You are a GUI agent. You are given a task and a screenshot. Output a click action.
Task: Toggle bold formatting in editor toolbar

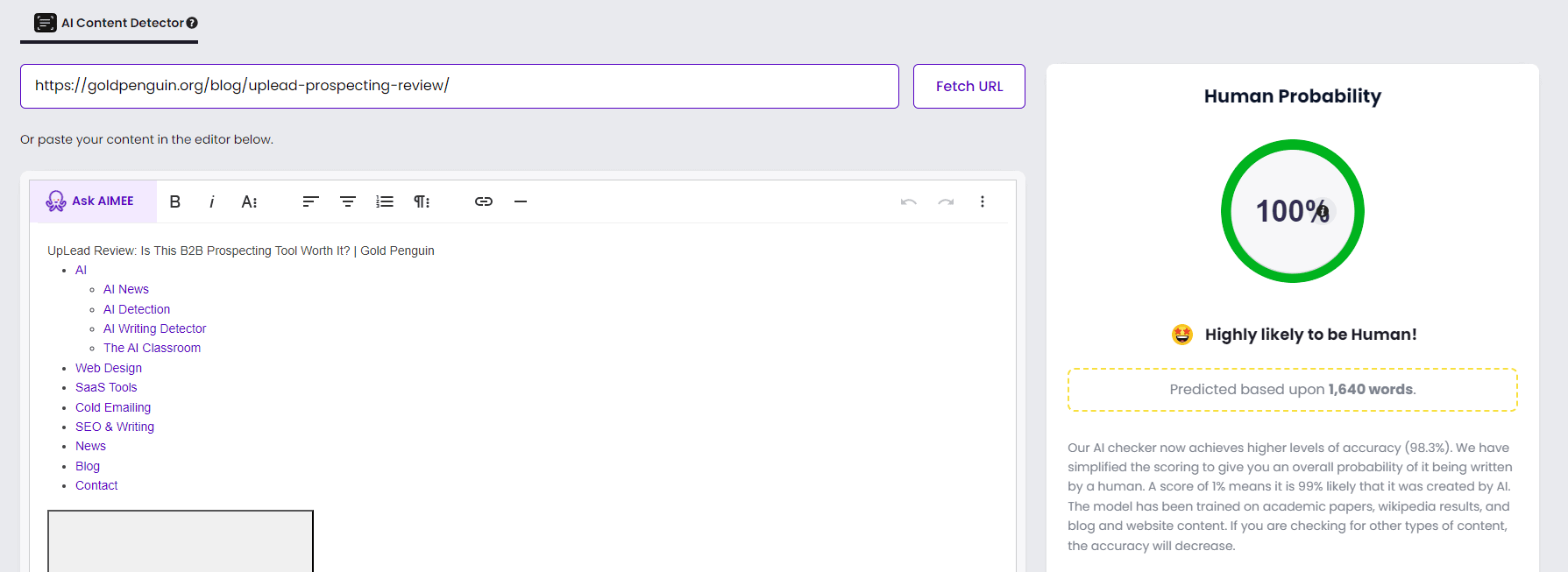click(175, 201)
